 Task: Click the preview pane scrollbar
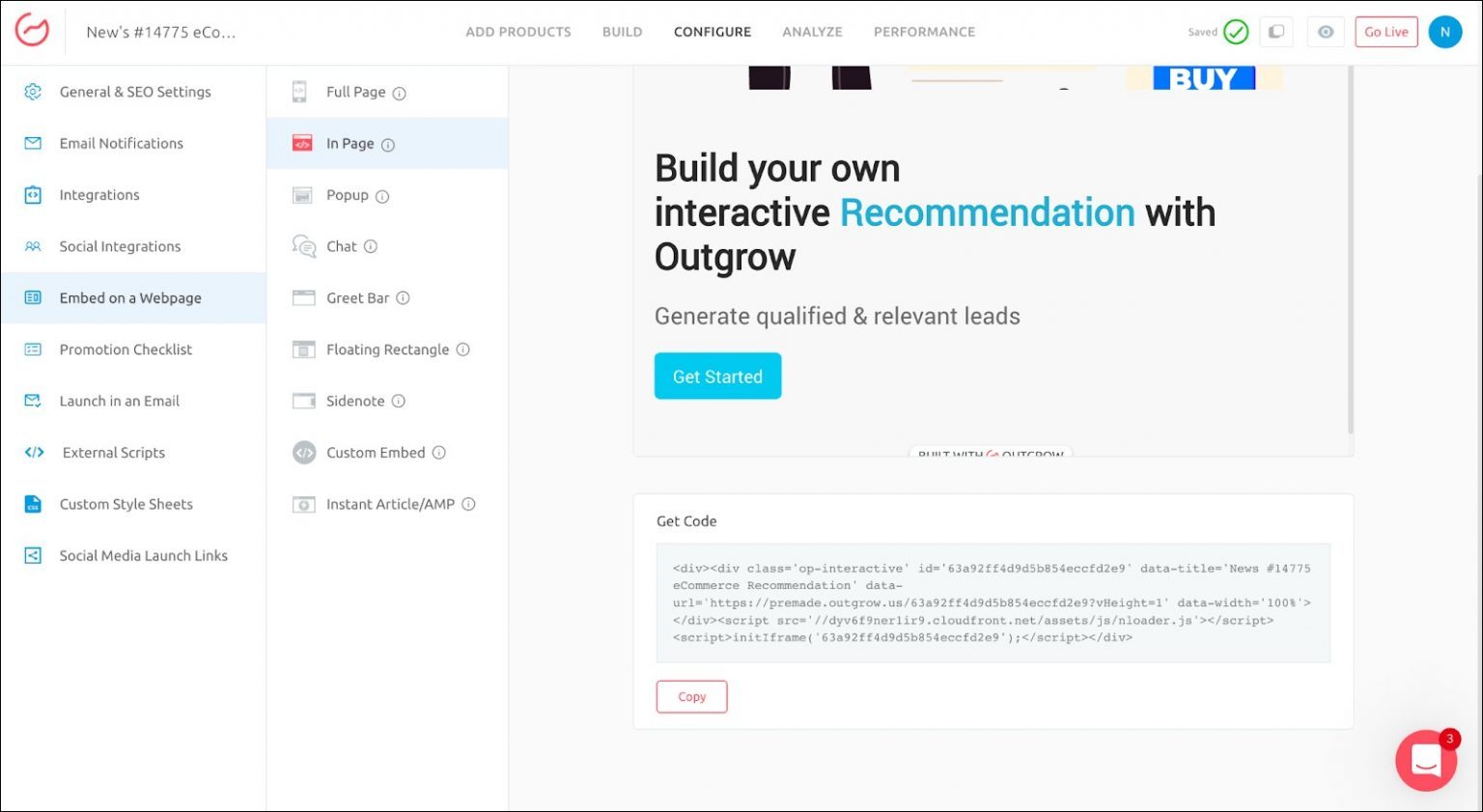[x=1350, y=251]
